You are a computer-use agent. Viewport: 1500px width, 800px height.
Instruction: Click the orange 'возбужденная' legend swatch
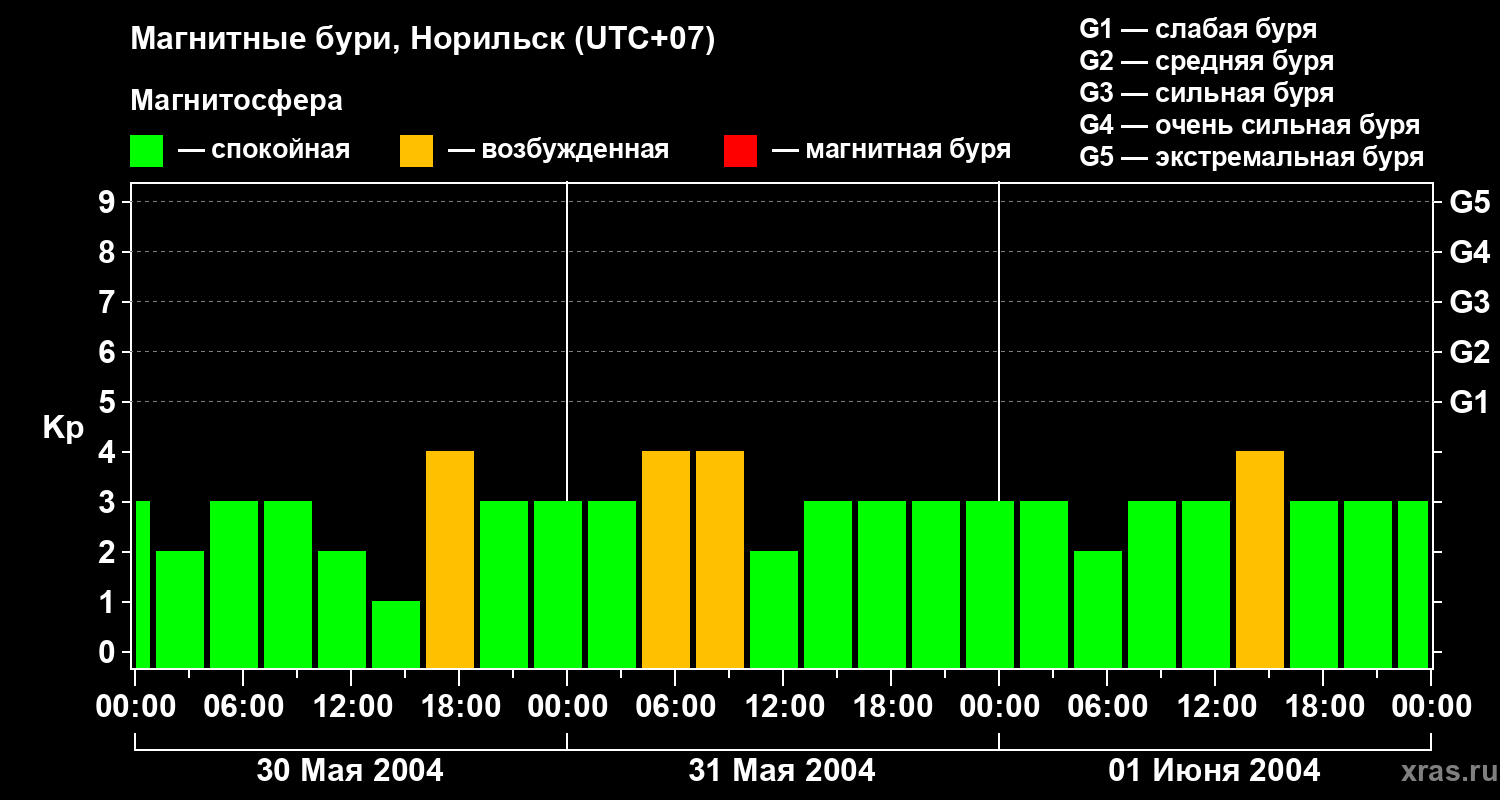pyautogui.click(x=416, y=150)
